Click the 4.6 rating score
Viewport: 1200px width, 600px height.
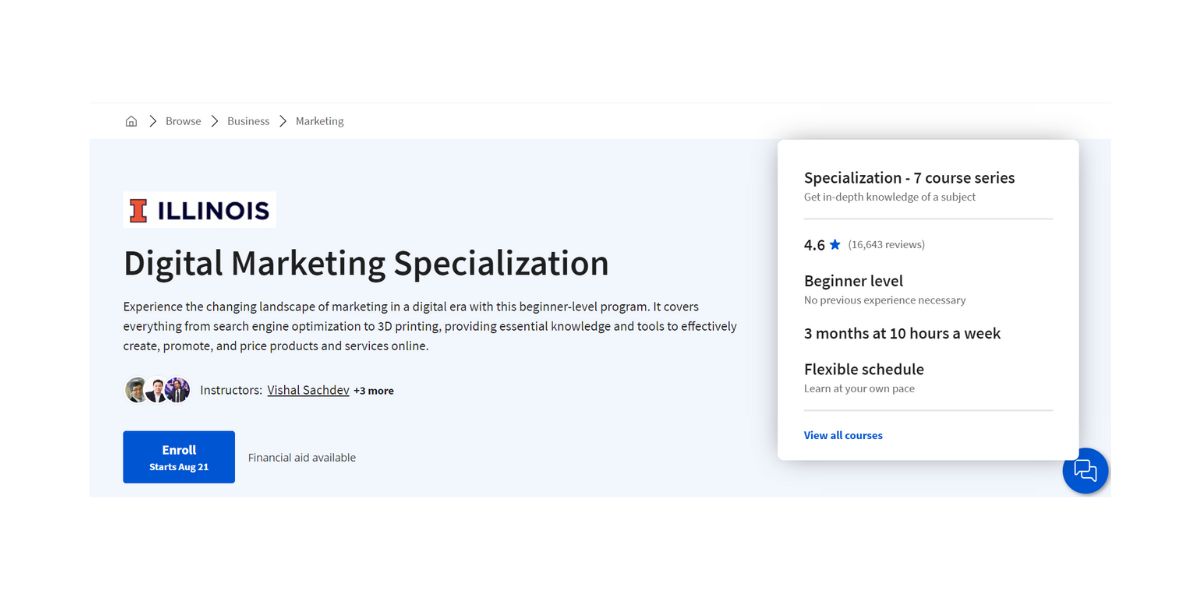coord(813,243)
